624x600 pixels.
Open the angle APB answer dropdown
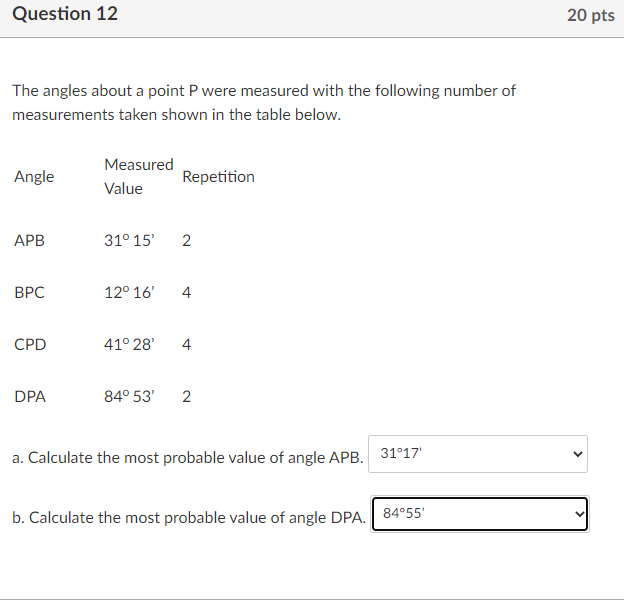point(478,454)
